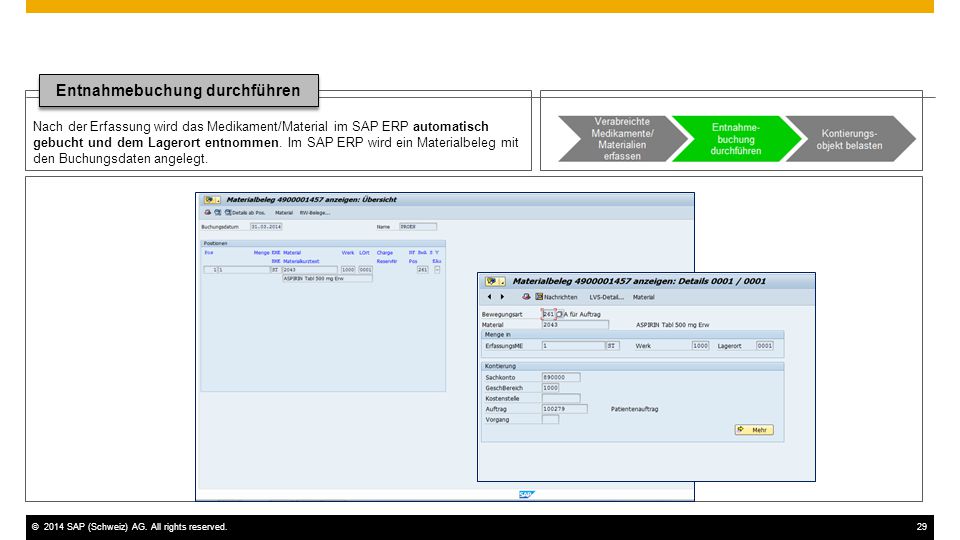Screen dimensions: 960x540
Task: Open 'RW-Belege...' in the Übersicht toolbar
Action: [315, 213]
